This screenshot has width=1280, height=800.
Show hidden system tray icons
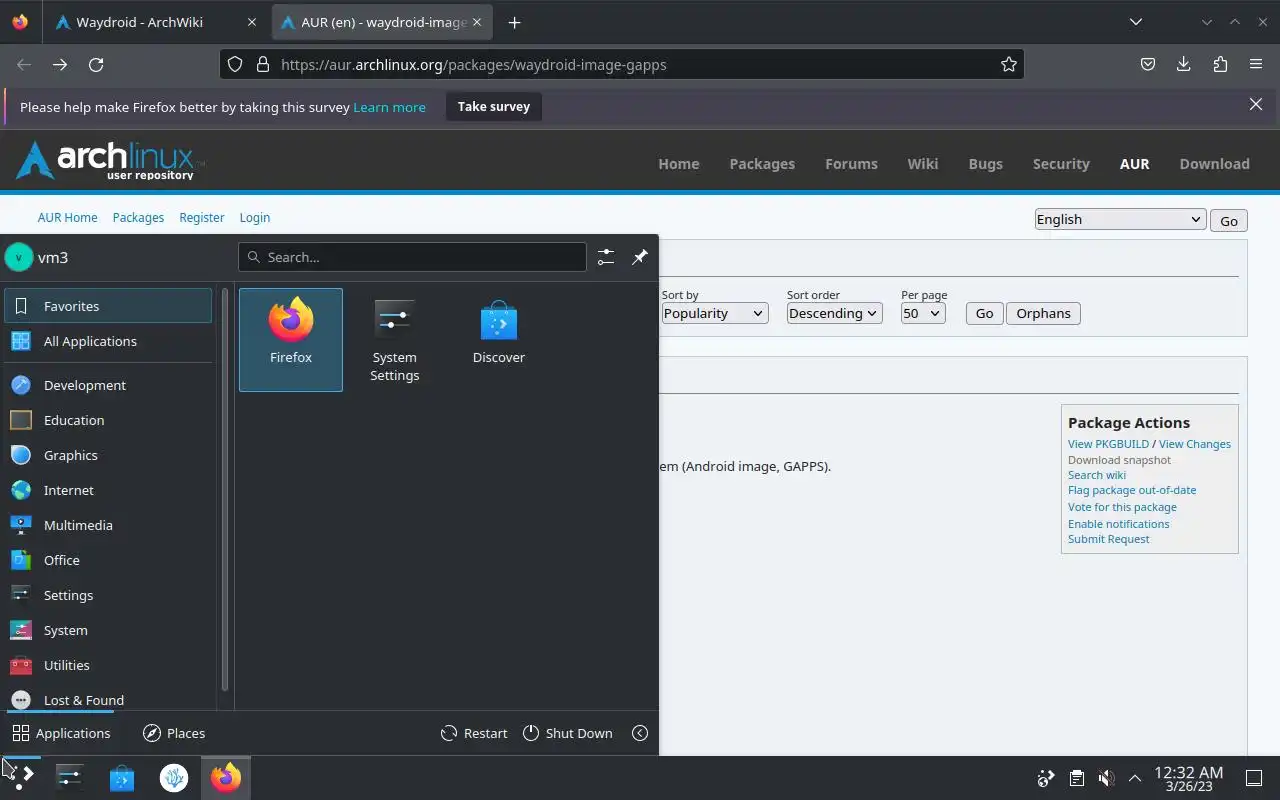click(1135, 778)
